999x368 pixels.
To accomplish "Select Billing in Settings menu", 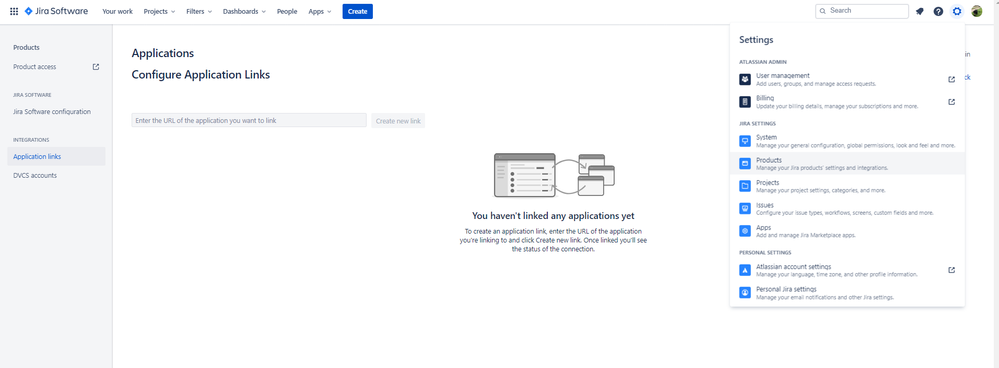I will click(847, 102).
